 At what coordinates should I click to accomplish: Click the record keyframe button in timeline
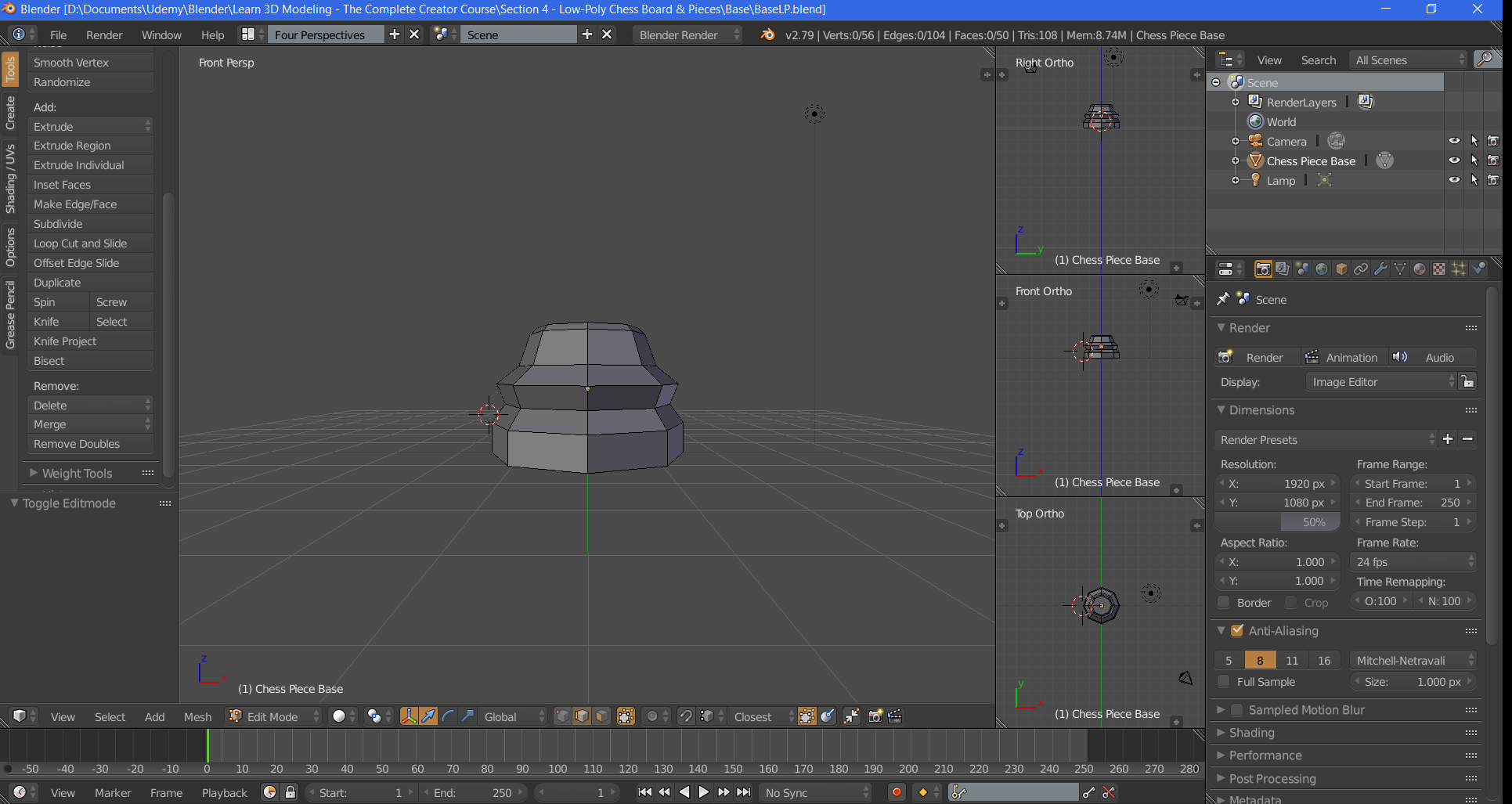[x=897, y=792]
